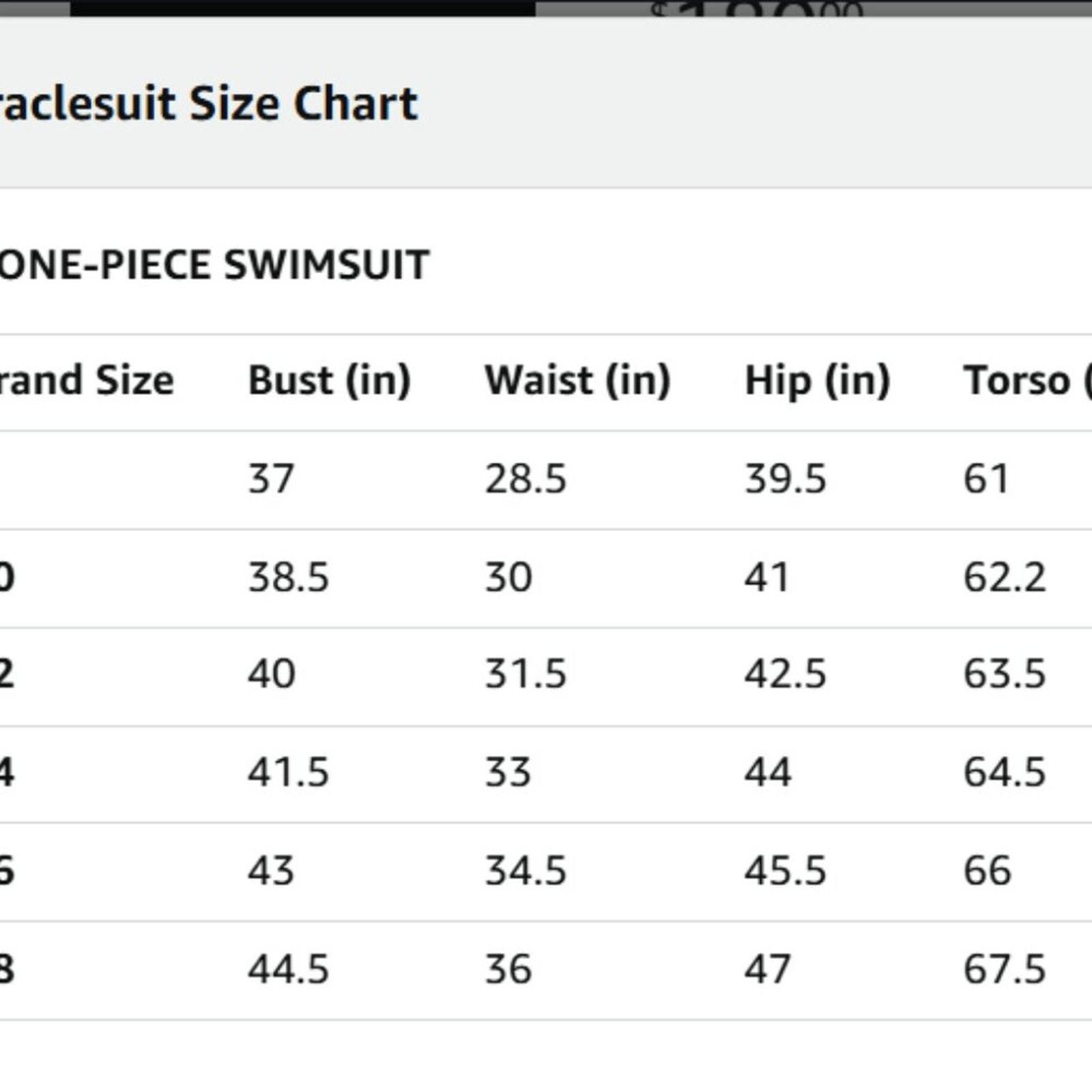Image resolution: width=1092 pixels, height=1092 pixels.
Task: Select the waist value 31.5 cell
Action: [526, 674]
